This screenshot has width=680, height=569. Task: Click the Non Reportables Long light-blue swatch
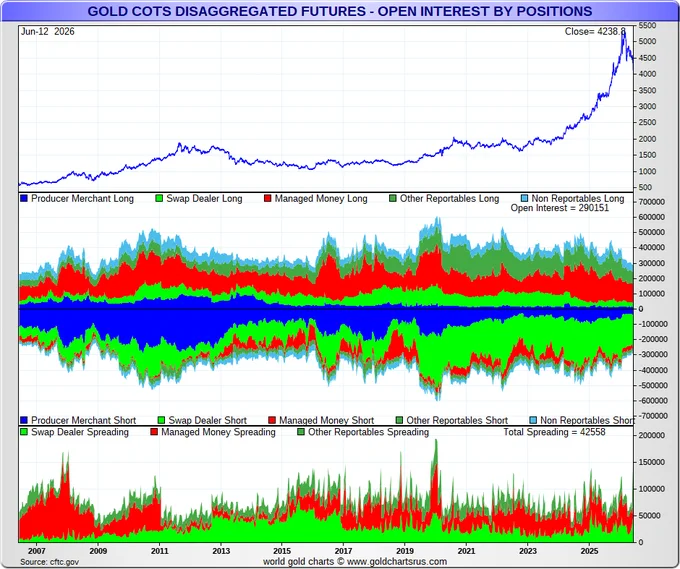[x=524, y=199]
